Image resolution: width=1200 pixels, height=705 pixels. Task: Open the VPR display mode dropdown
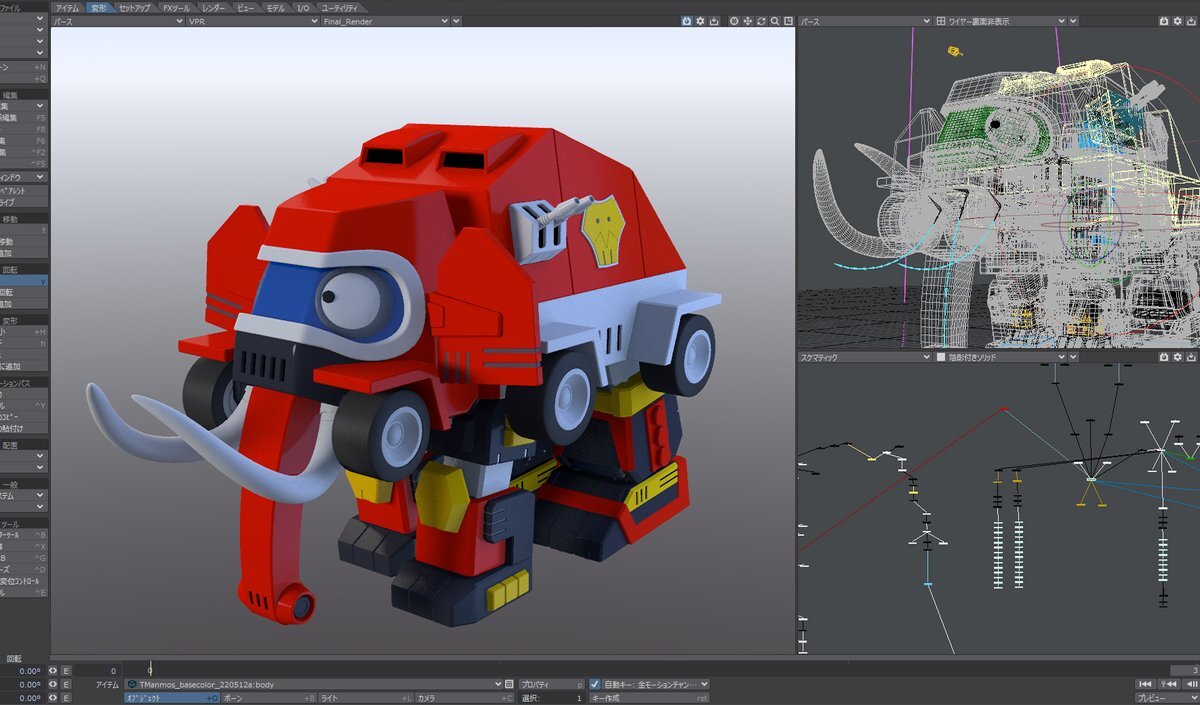tap(253, 21)
